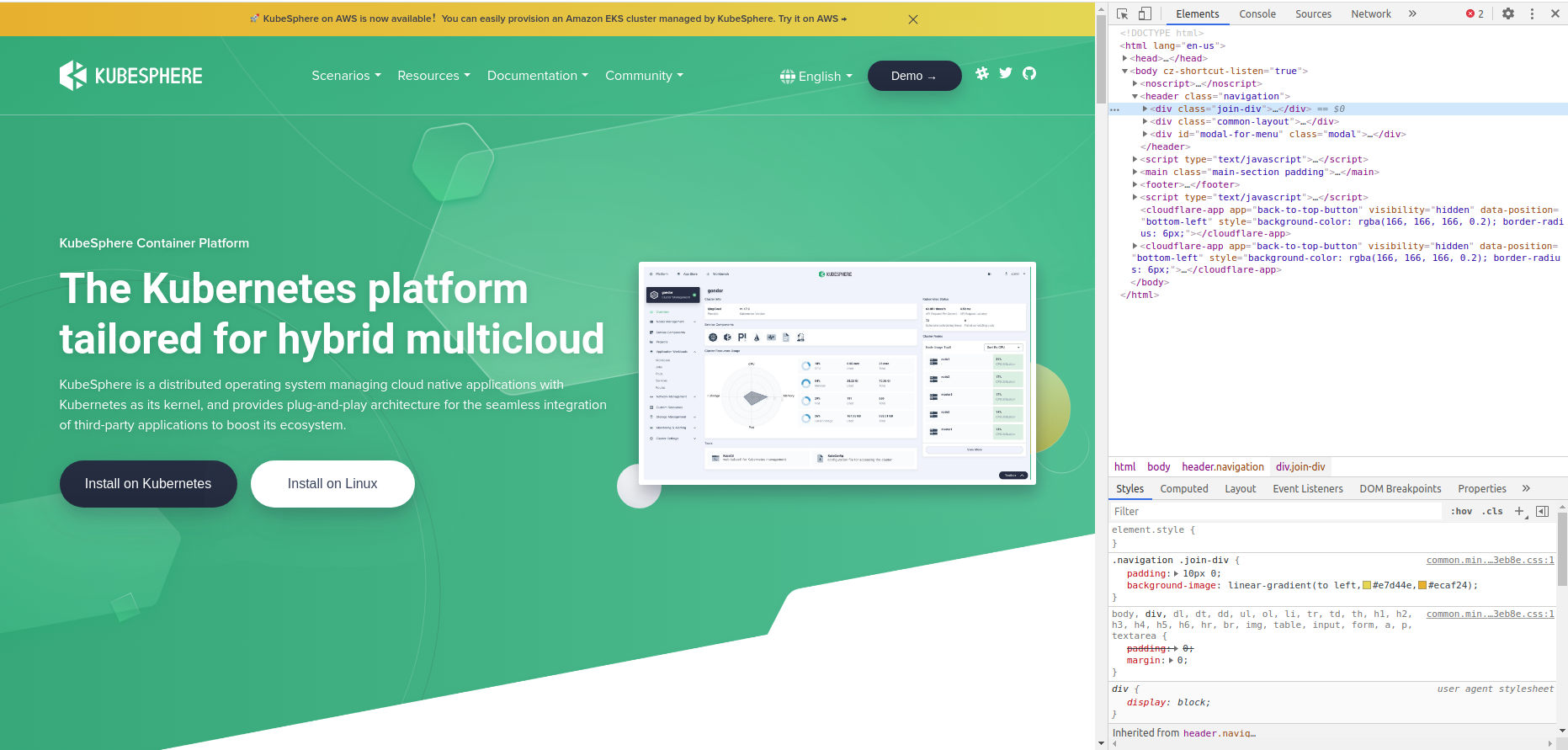
Task: Click the red error count badge
Action: tap(1475, 13)
